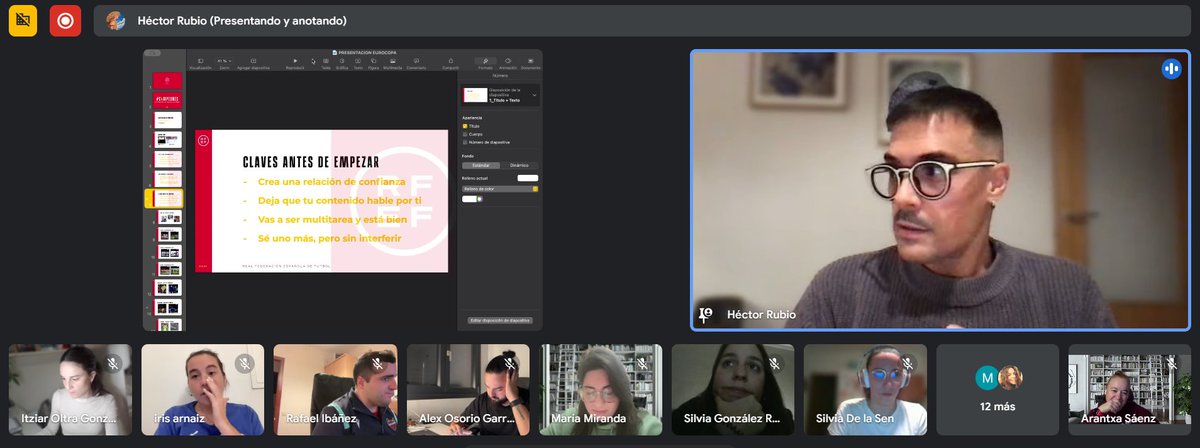The height and width of the screenshot is (448, 1200).
Task: Click muted mic icon on Alex Osorio tile
Action: click(510, 364)
